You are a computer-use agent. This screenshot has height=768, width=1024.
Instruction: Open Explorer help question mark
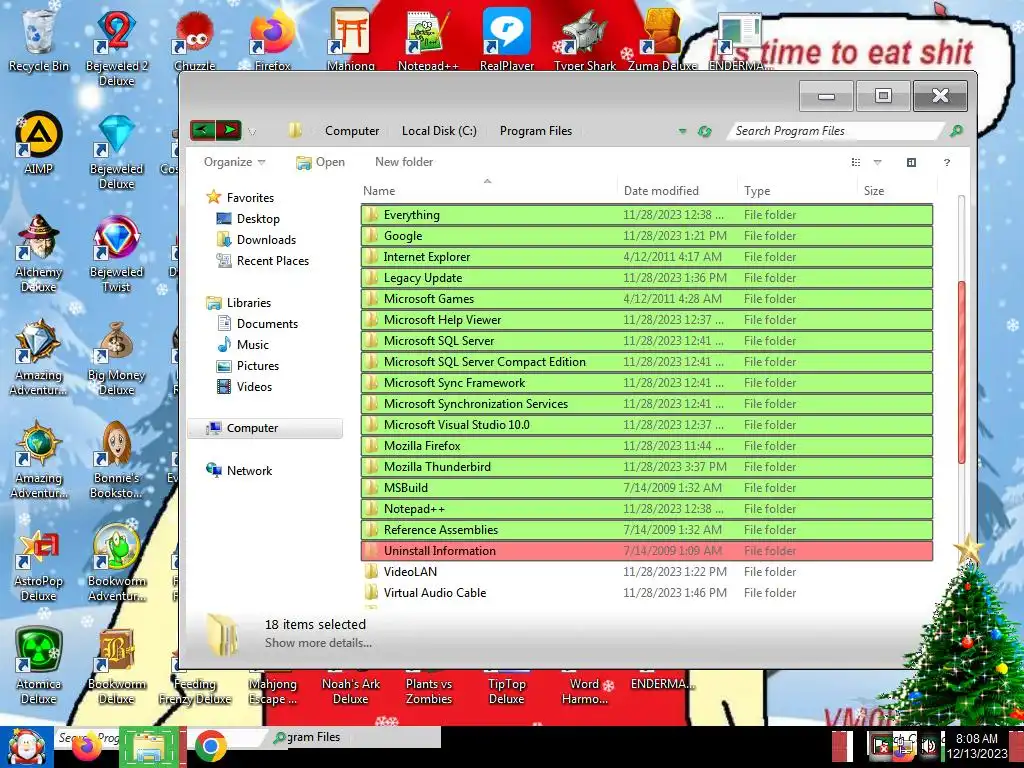(x=946, y=163)
